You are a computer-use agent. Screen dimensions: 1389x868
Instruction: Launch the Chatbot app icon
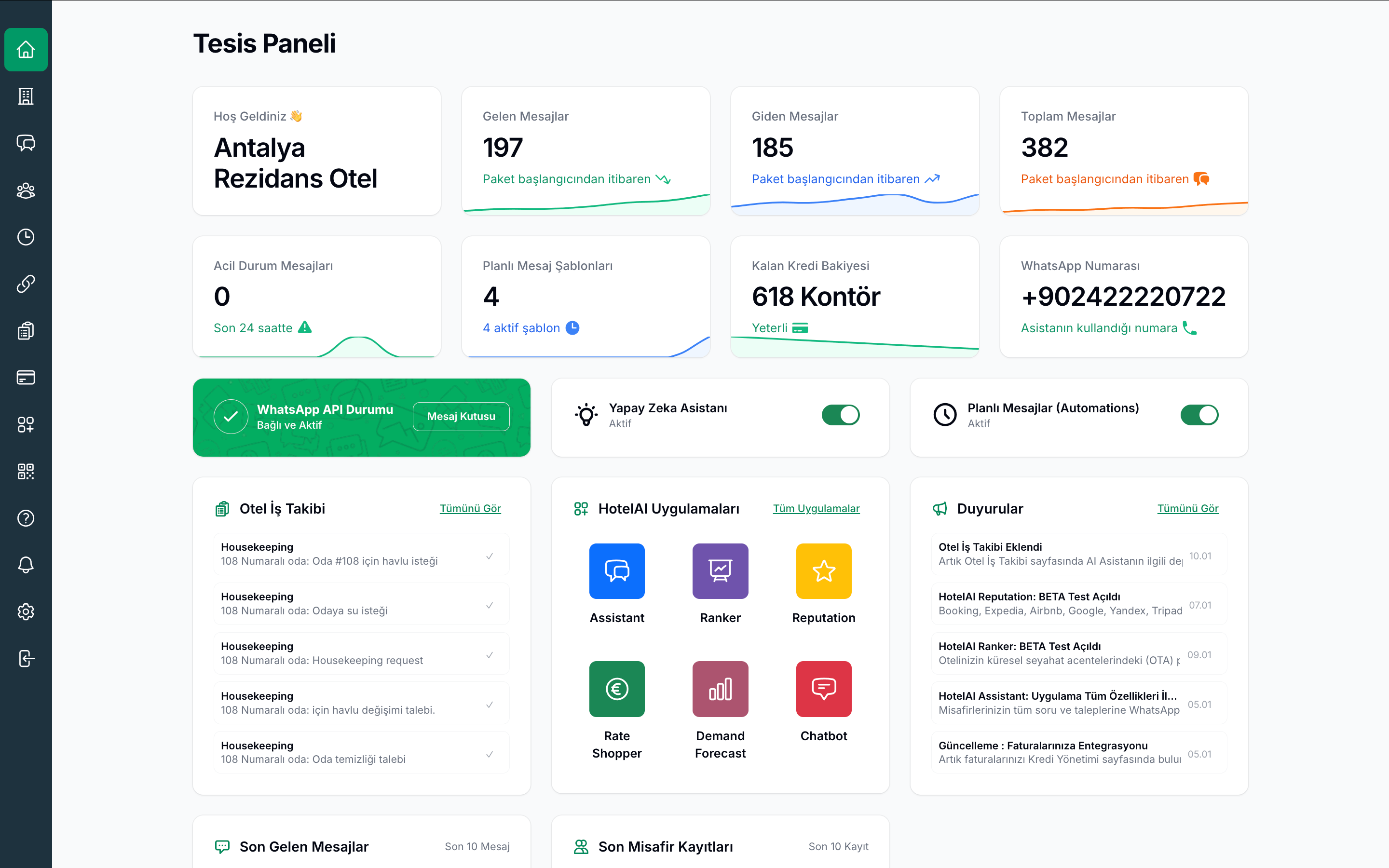(x=823, y=688)
